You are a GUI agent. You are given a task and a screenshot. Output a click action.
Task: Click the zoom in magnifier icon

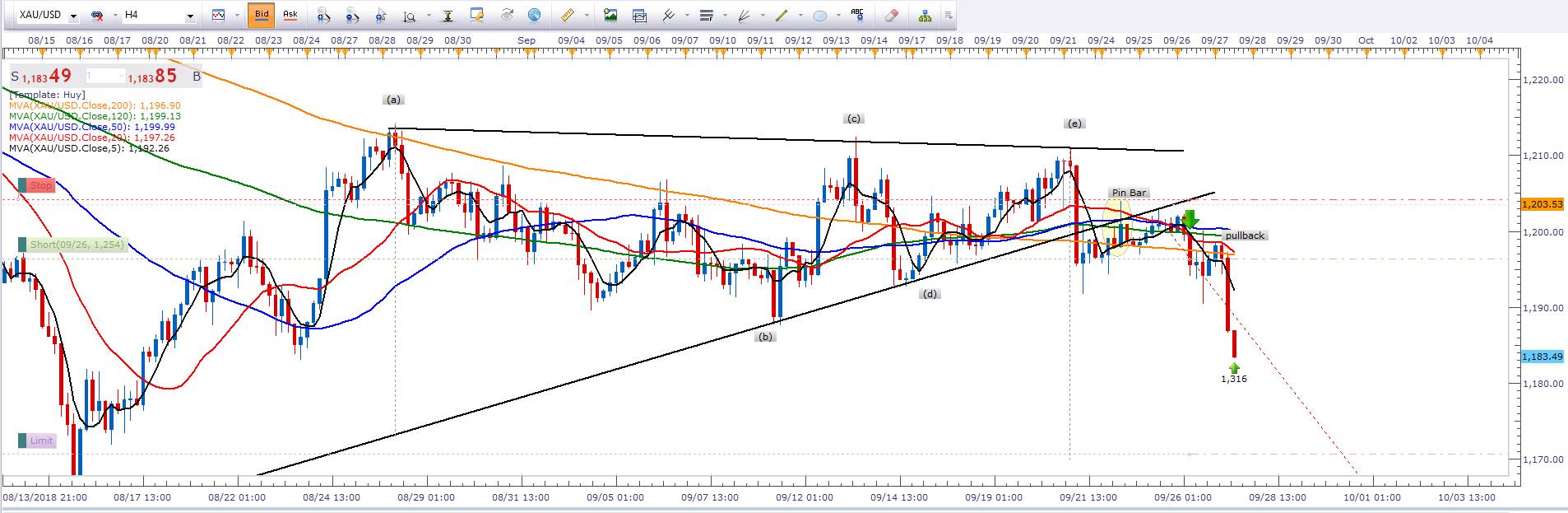(323, 15)
